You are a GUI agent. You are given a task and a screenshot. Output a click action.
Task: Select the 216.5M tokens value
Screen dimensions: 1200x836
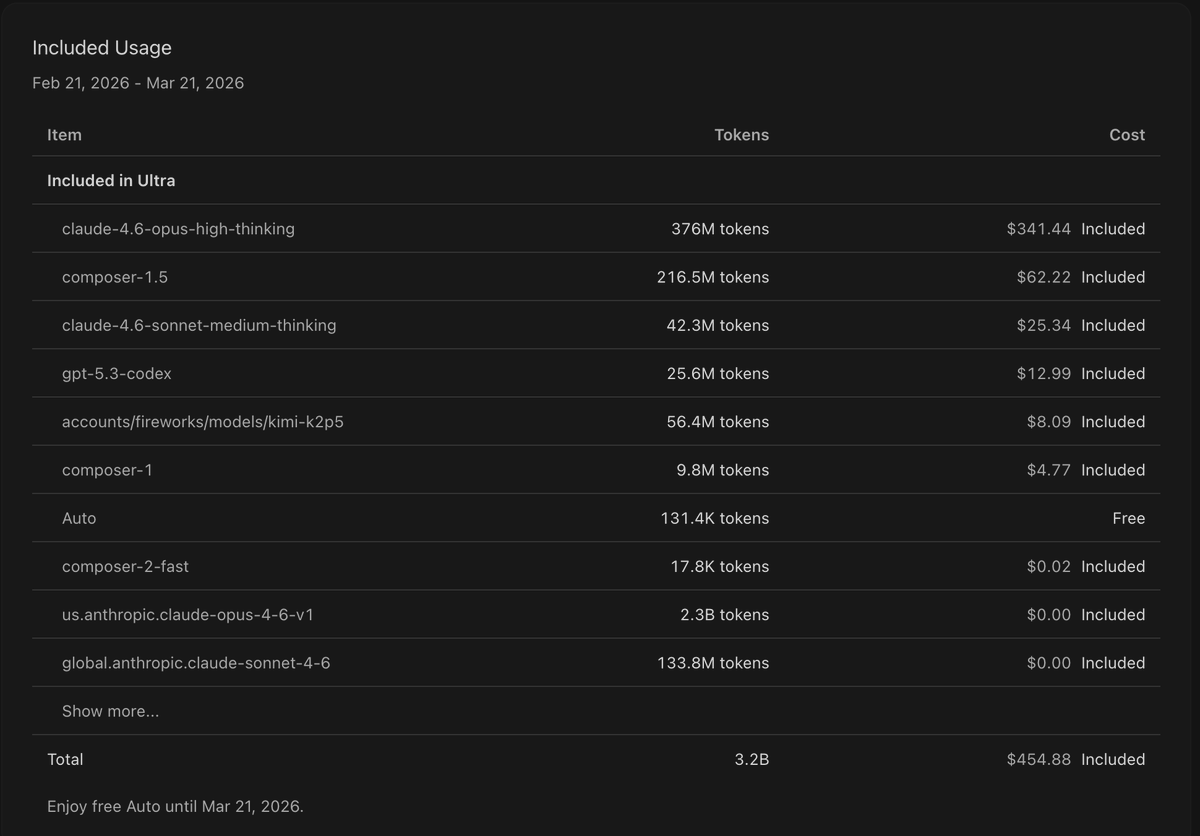pos(713,277)
